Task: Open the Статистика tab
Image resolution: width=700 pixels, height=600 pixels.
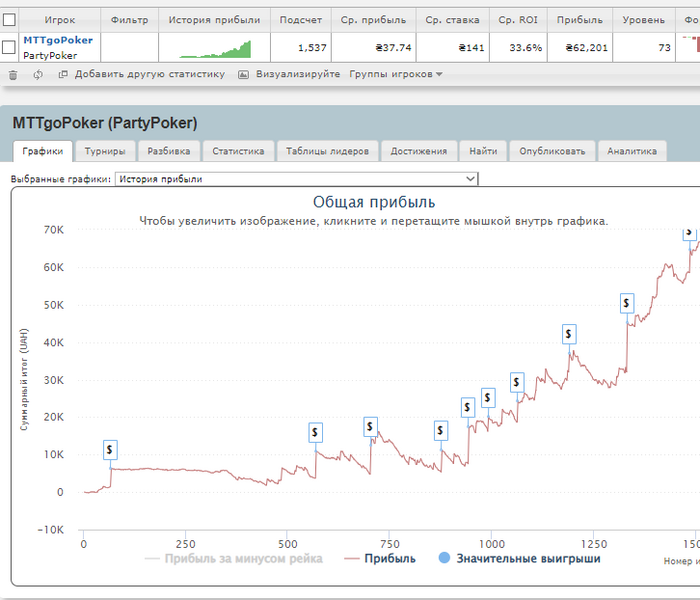Action: (x=238, y=151)
